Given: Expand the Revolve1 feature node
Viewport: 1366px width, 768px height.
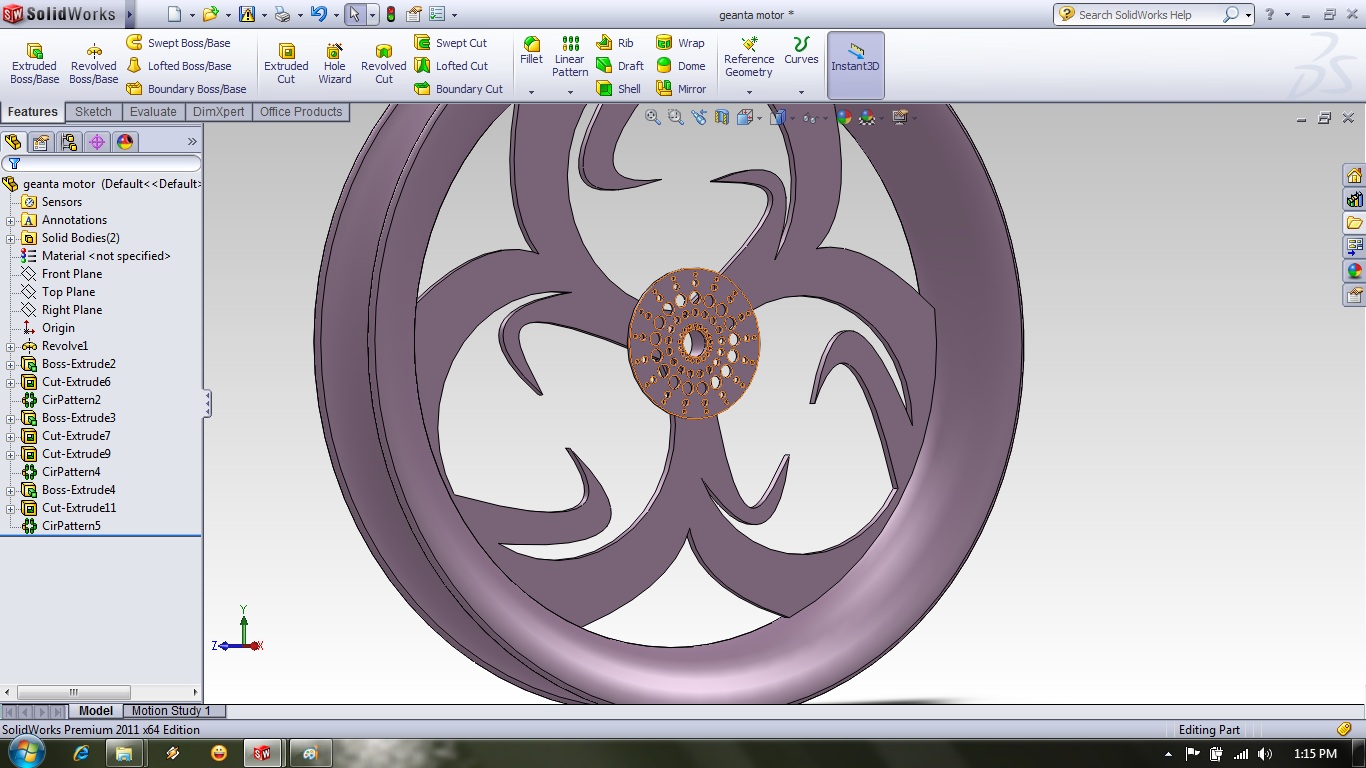Looking at the screenshot, I should click(x=11, y=346).
